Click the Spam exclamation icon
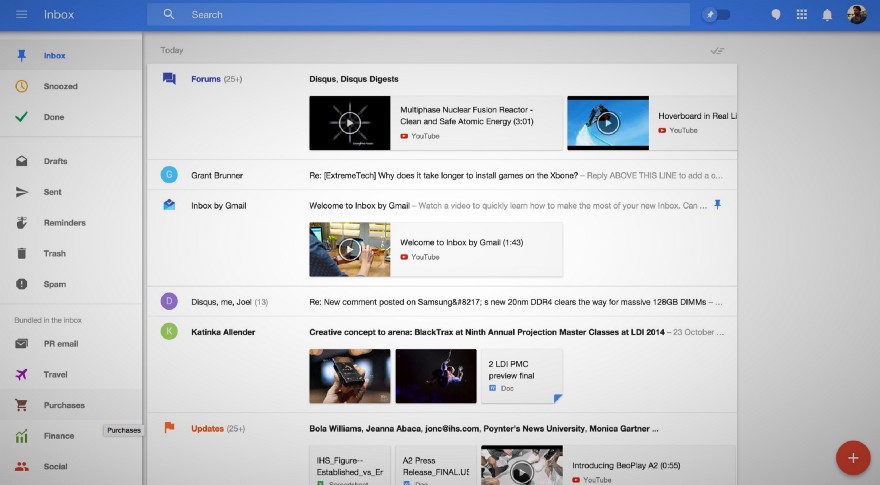 [x=21, y=284]
